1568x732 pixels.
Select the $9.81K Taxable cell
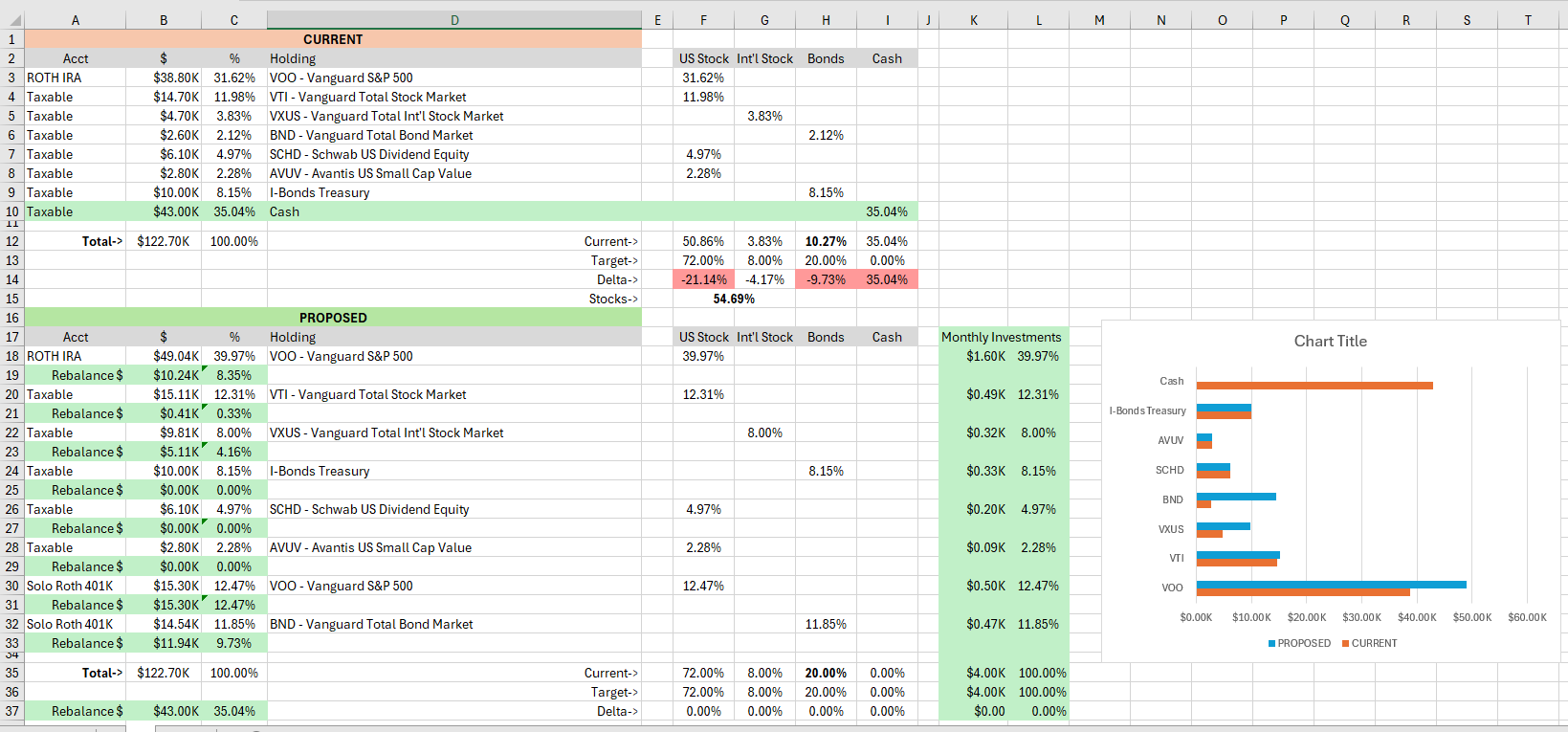(164, 433)
